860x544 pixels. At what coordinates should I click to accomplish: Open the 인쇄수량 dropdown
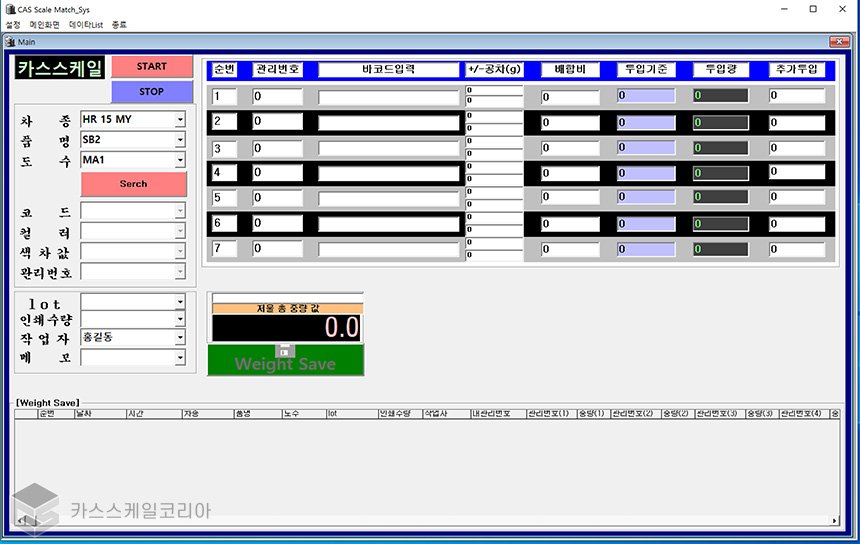tap(180, 320)
